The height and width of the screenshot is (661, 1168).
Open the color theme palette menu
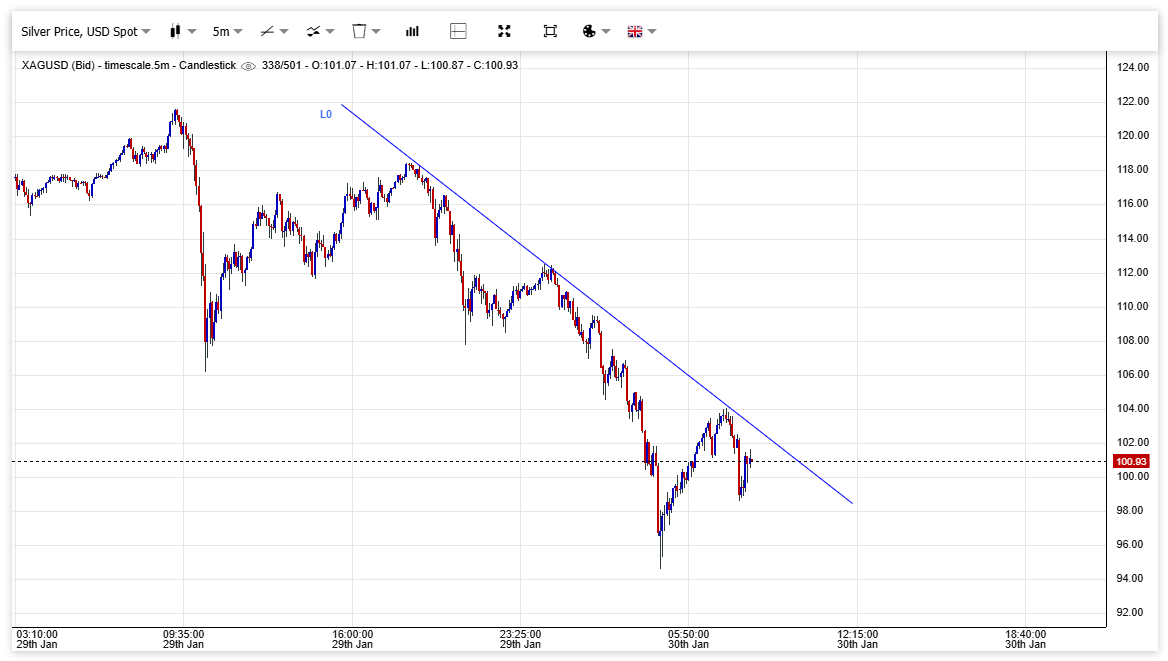click(x=595, y=31)
